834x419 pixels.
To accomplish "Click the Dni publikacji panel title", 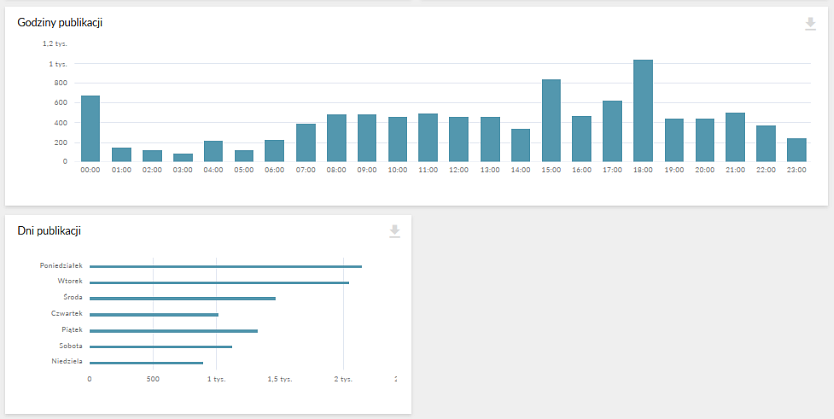I will point(49,231).
